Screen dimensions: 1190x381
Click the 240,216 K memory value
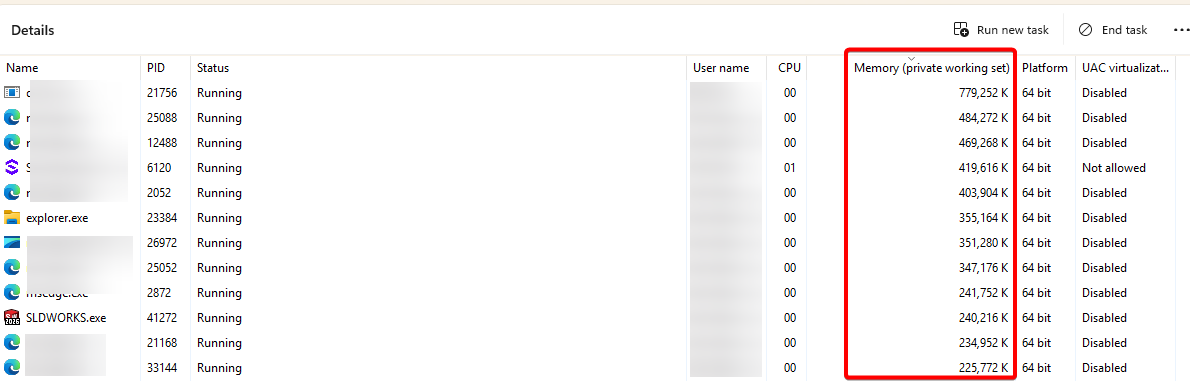(x=984, y=317)
